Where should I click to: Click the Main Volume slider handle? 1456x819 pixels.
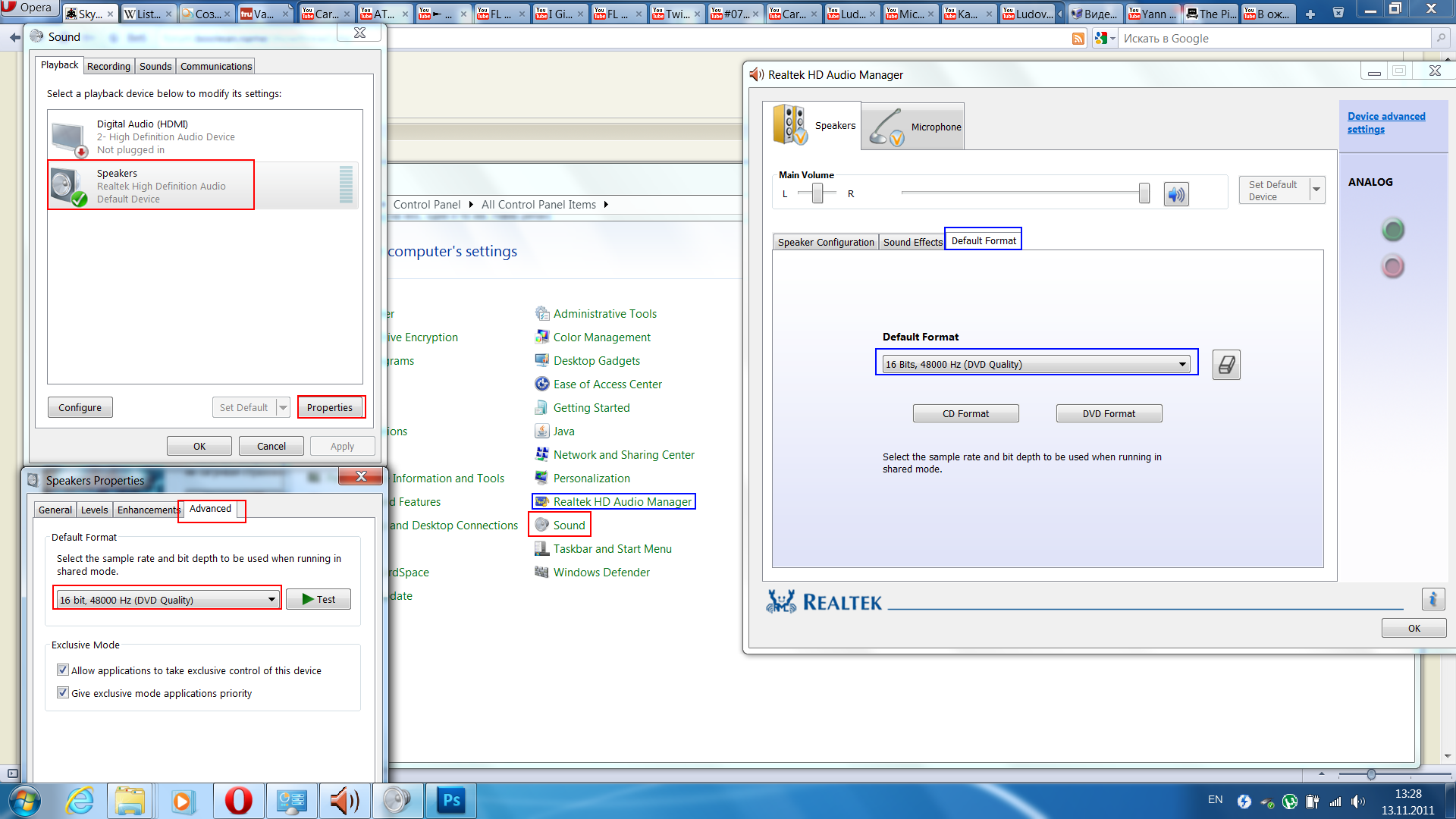coord(1144,193)
